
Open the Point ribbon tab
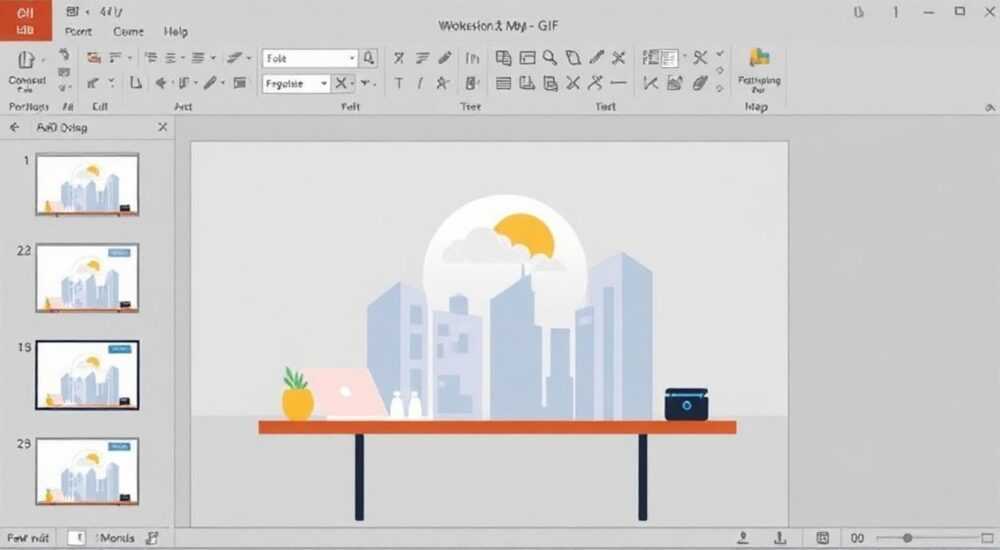(78, 31)
